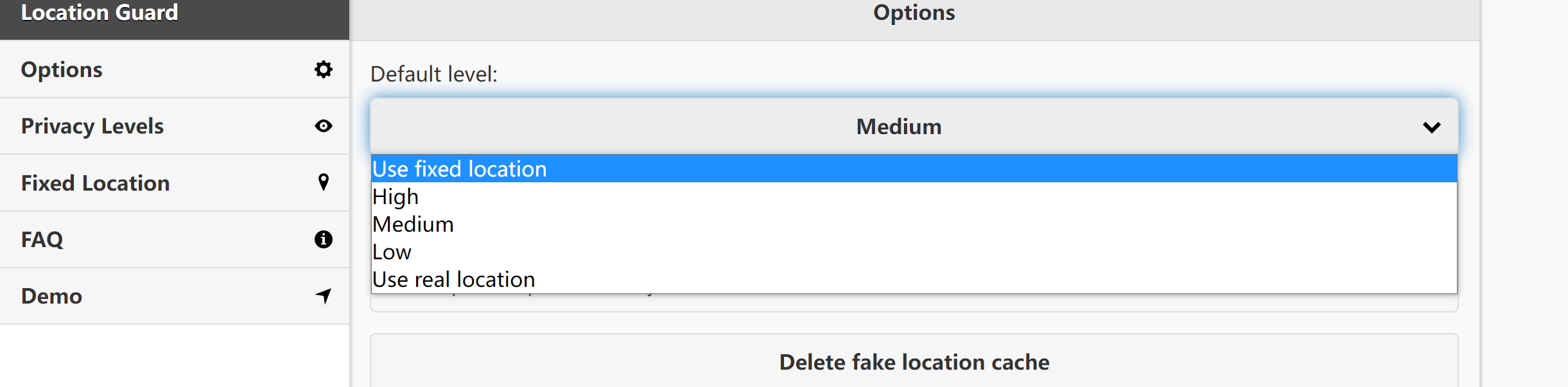
Task: Click the chevron arrow on the Medium dropdown
Action: pyautogui.click(x=1431, y=127)
